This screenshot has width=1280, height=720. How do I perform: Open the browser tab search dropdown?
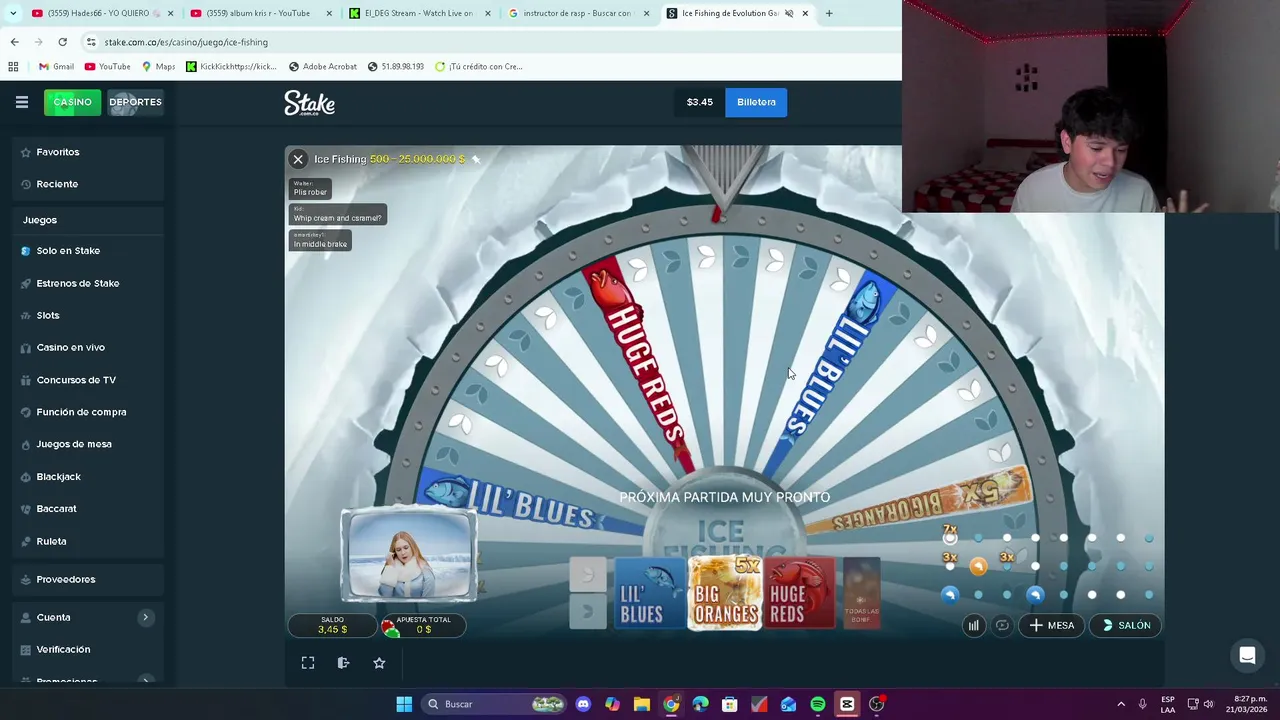[x=12, y=13]
